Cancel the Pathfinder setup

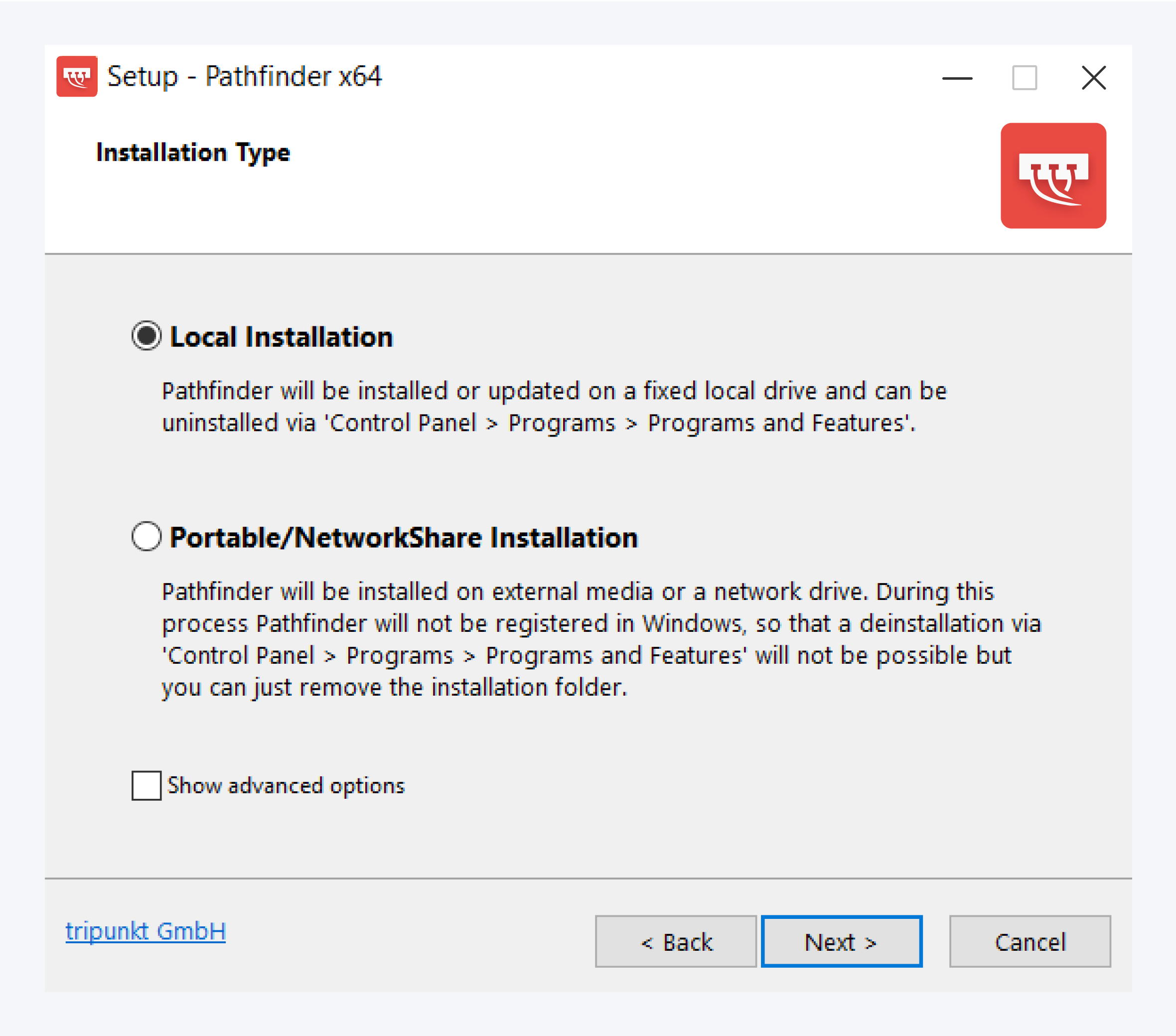pyautogui.click(x=1029, y=942)
